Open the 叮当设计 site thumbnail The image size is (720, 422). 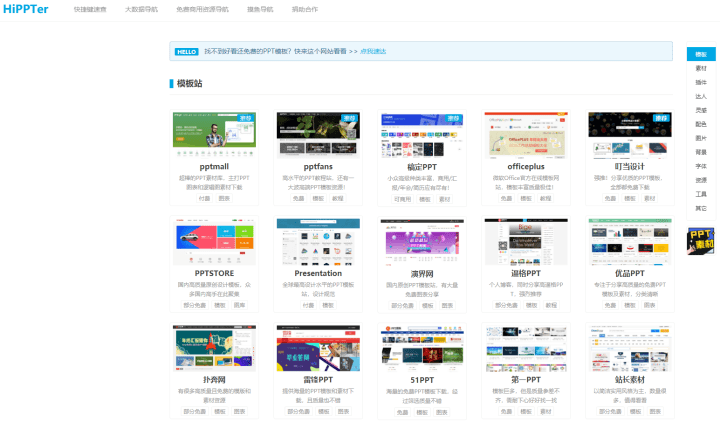pos(630,135)
